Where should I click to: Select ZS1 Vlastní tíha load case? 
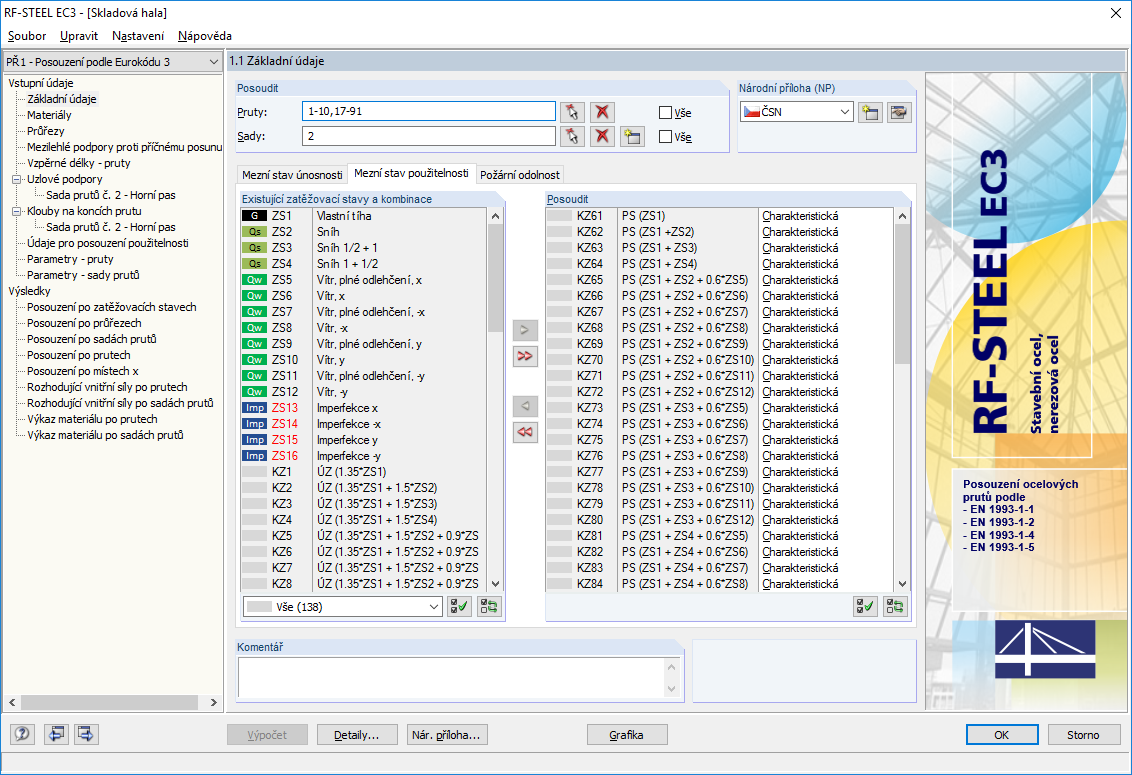click(x=364, y=216)
